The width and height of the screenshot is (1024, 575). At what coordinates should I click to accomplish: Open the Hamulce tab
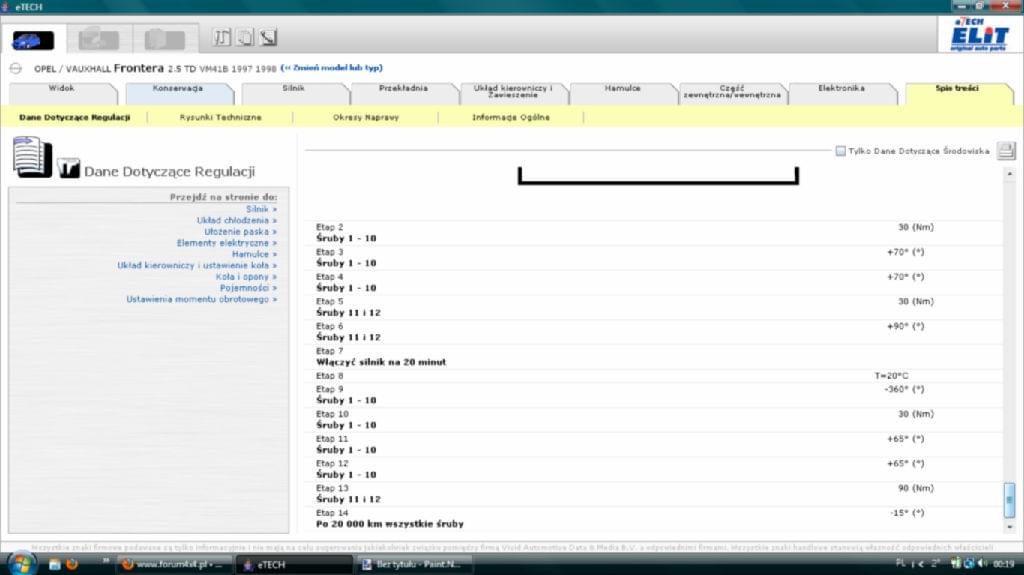pyautogui.click(x=622, y=93)
